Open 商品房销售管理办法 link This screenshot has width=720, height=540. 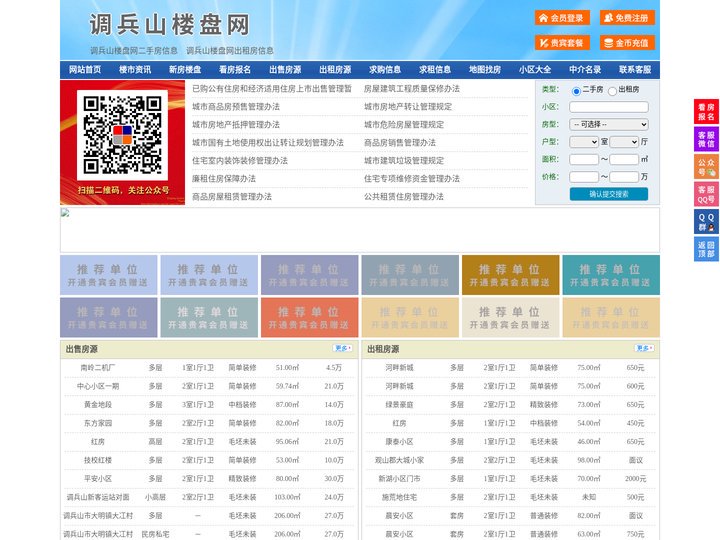(x=400, y=142)
